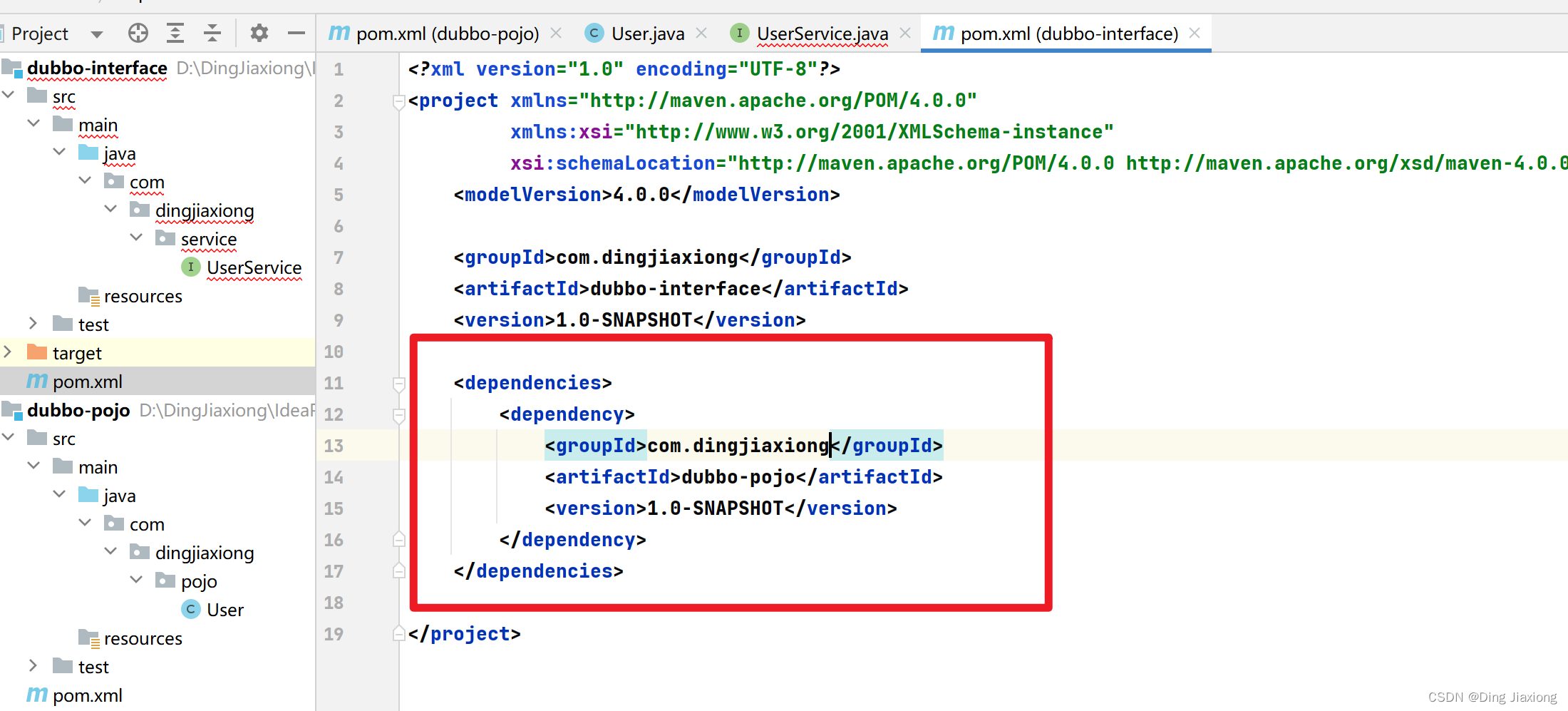1568x711 pixels.
Task: Click fold end marker at line 16
Action: pyautogui.click(x=399, y=540)
